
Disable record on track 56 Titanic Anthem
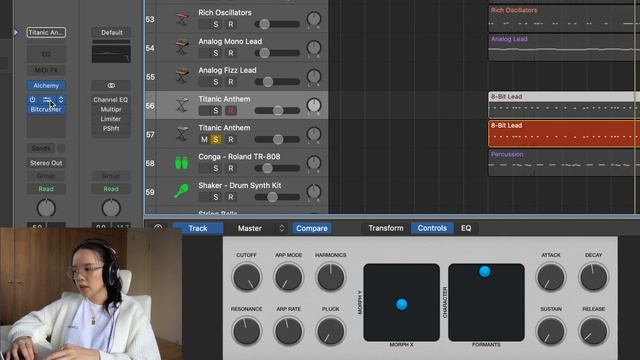tap(231, 111)
